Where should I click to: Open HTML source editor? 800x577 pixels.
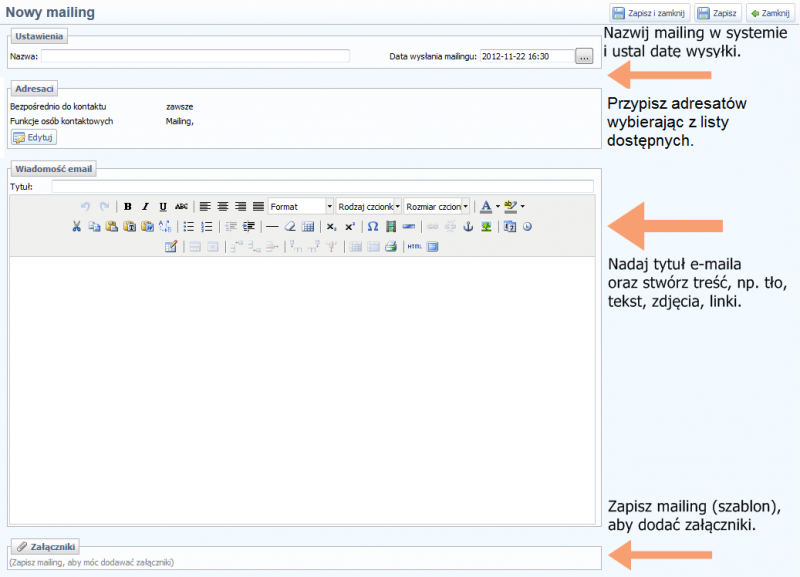coord(414,246)
